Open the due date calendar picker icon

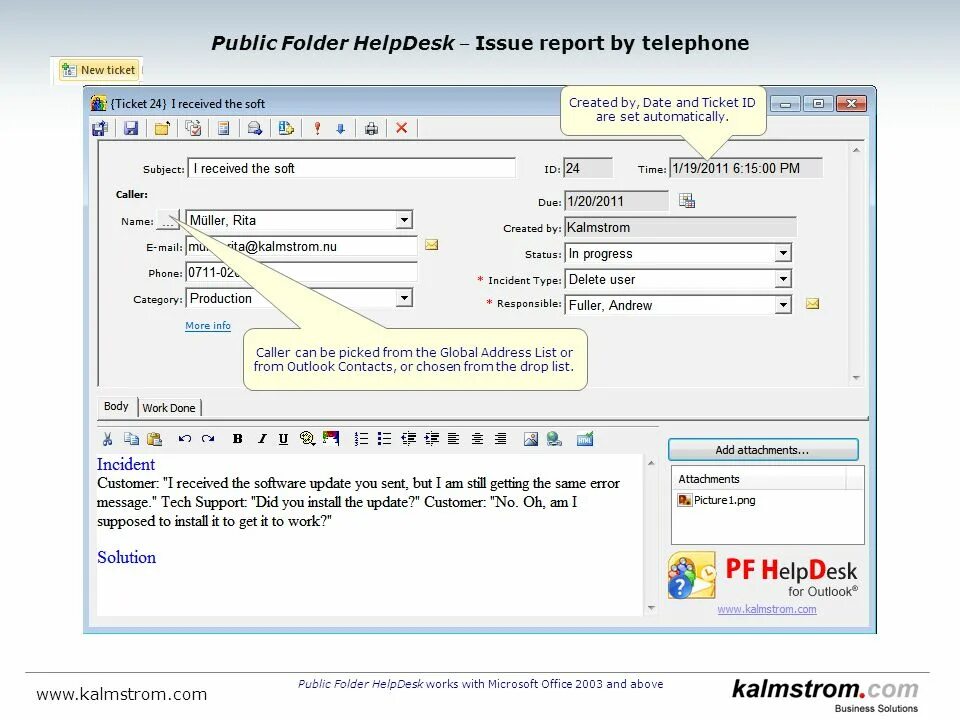coord(687,201)
